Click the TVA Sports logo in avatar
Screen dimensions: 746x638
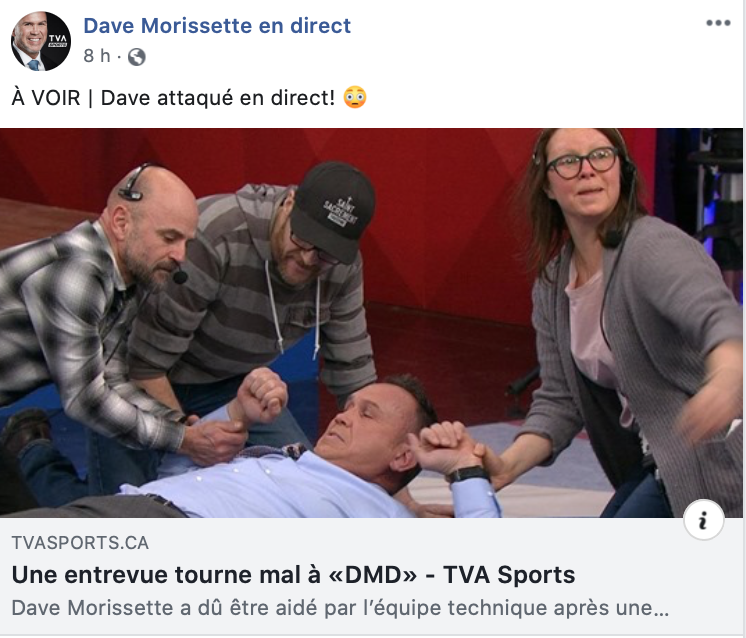tap(57, 40)
